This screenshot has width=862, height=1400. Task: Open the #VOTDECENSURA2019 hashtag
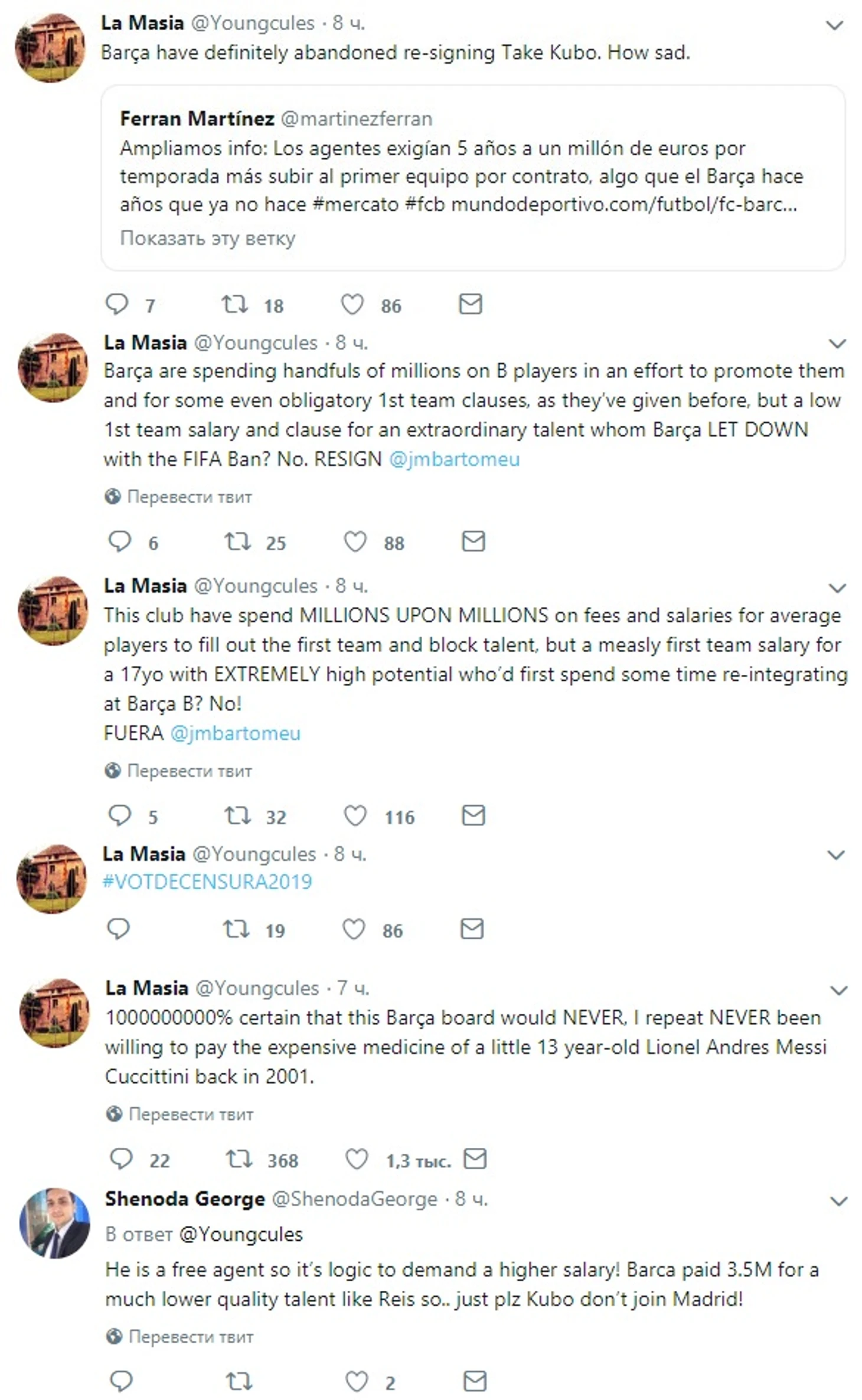pos(207,882)
